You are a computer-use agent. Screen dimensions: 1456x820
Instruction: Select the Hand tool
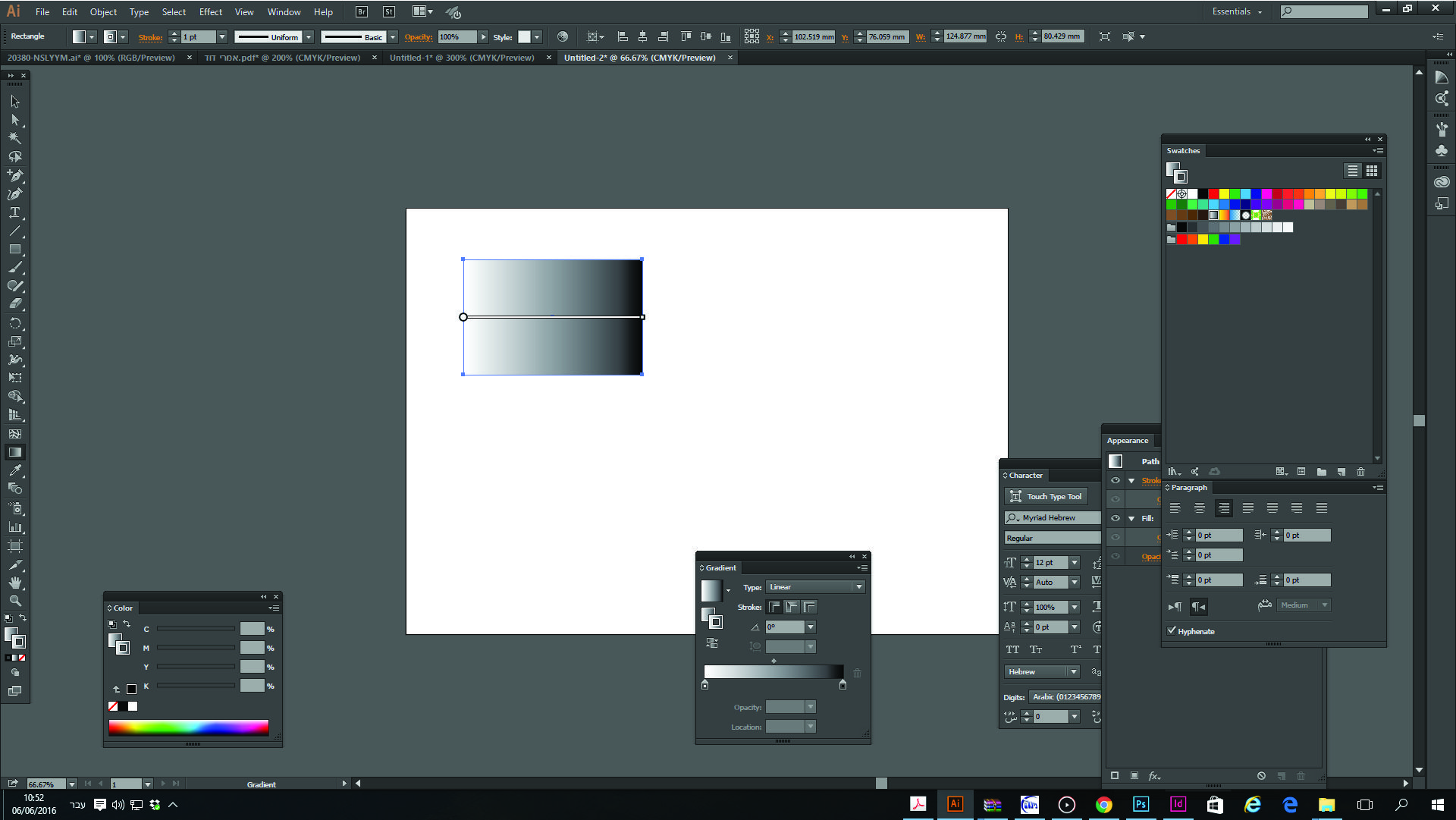click(14, 583)
